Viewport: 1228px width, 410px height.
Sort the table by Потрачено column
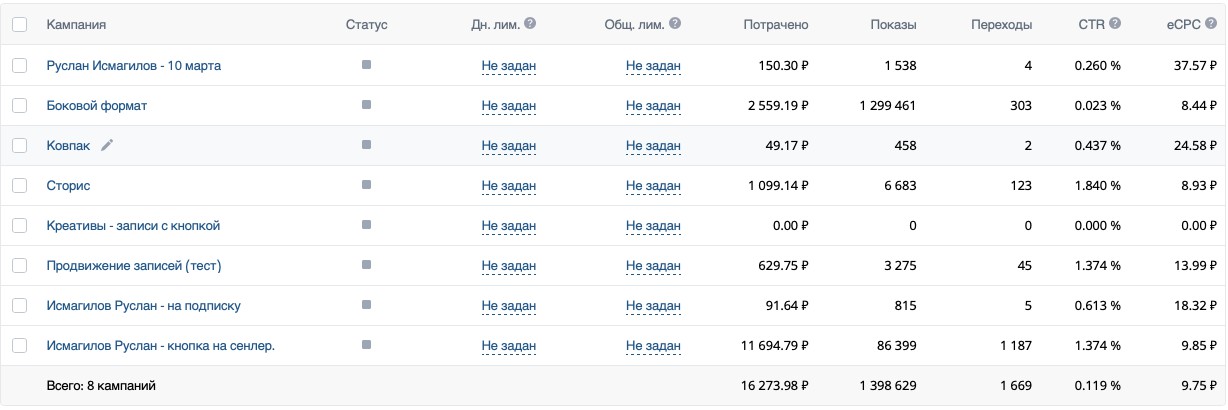pyautogui.click(x=775, y=24)
